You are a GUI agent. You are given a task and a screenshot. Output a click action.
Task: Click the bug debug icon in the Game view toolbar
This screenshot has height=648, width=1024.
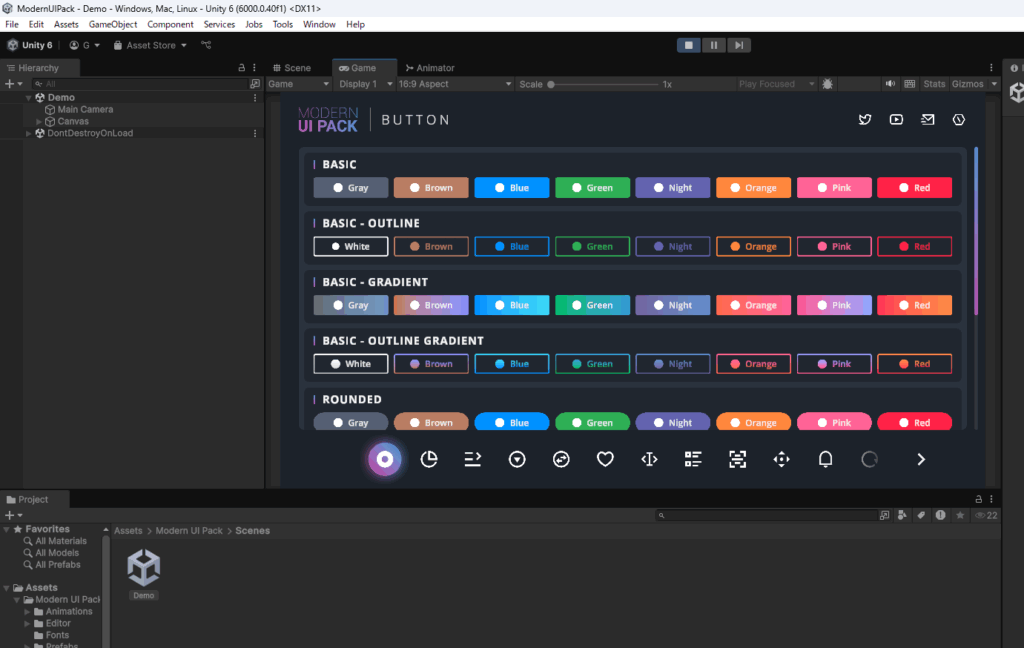(827, 84)
